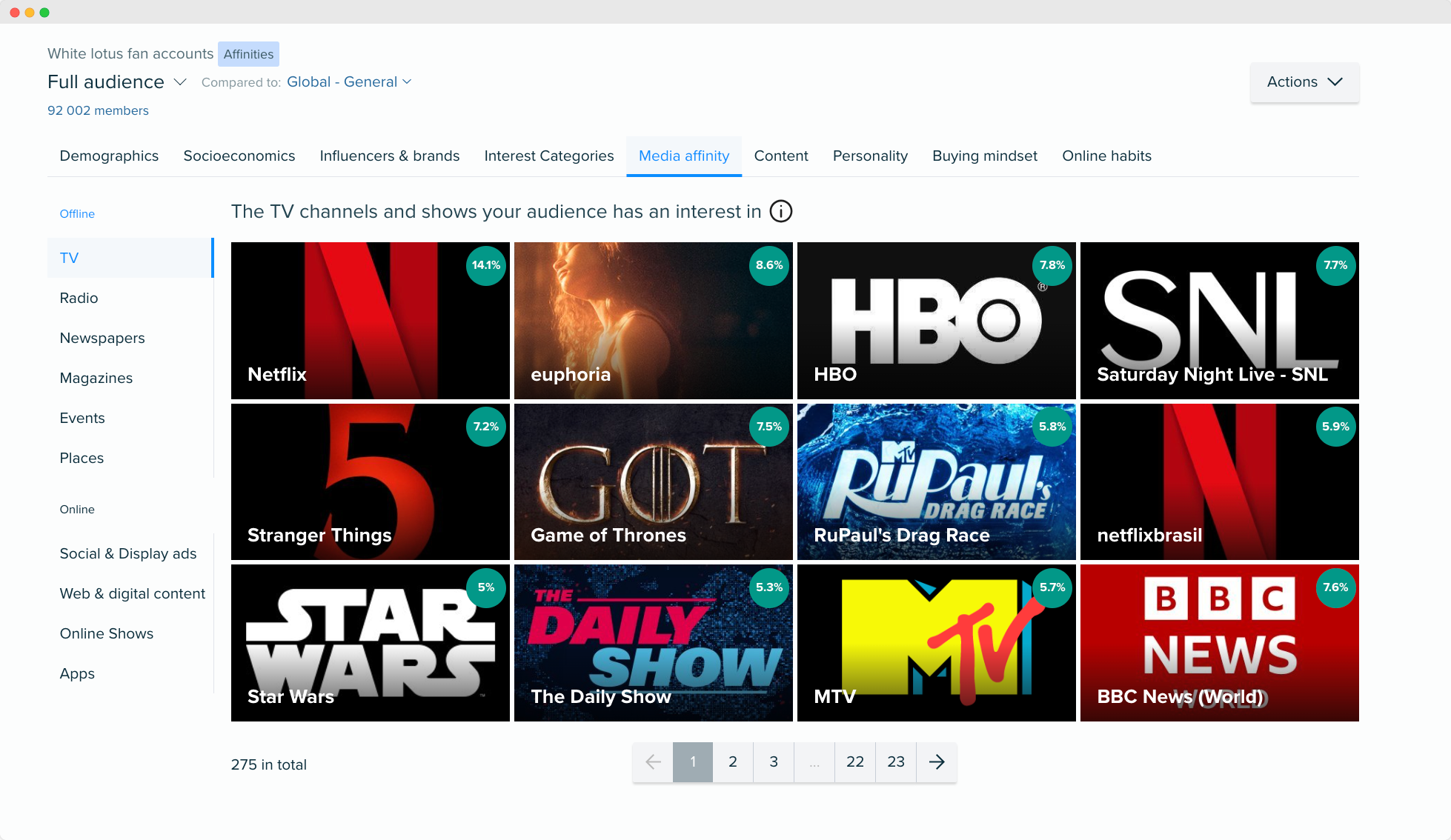Viewport: 1451px width, 840px height.
Task: Select Radio in the sidebar
Action: point(130,298)
